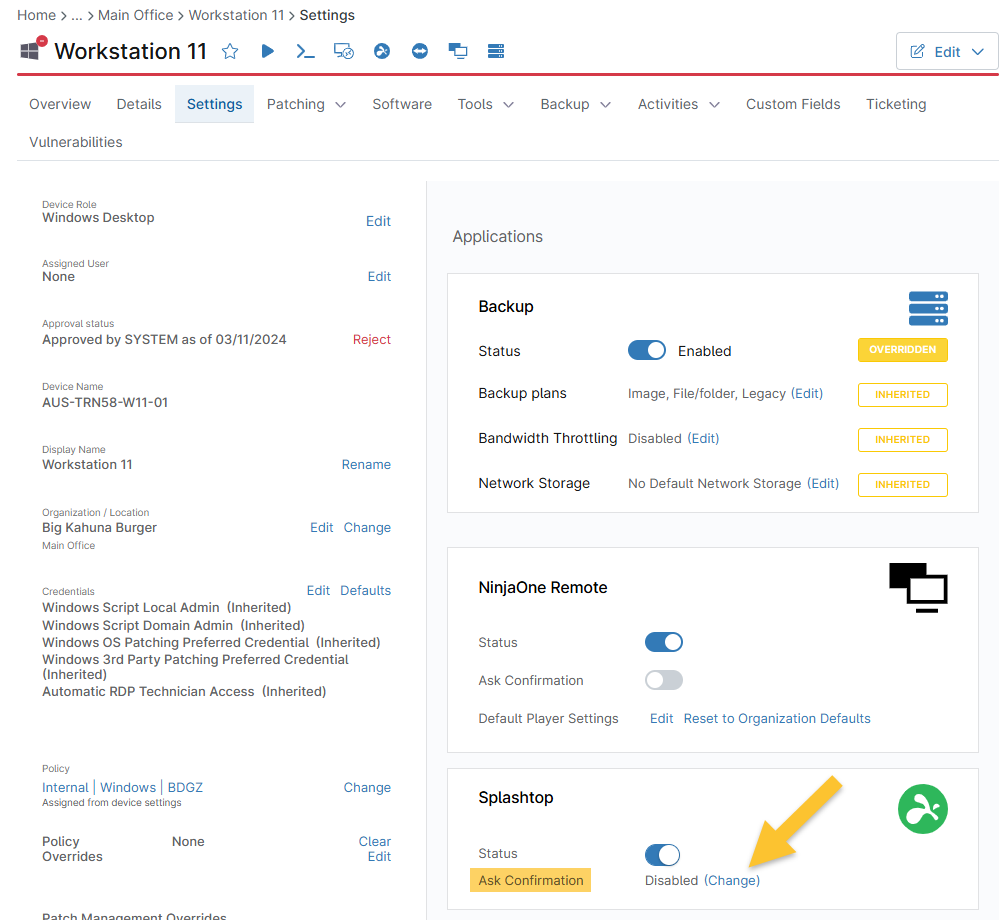Open the Edit dropdown button at top right
Viewport: 1007px width, 920px height.
(947, 52)
